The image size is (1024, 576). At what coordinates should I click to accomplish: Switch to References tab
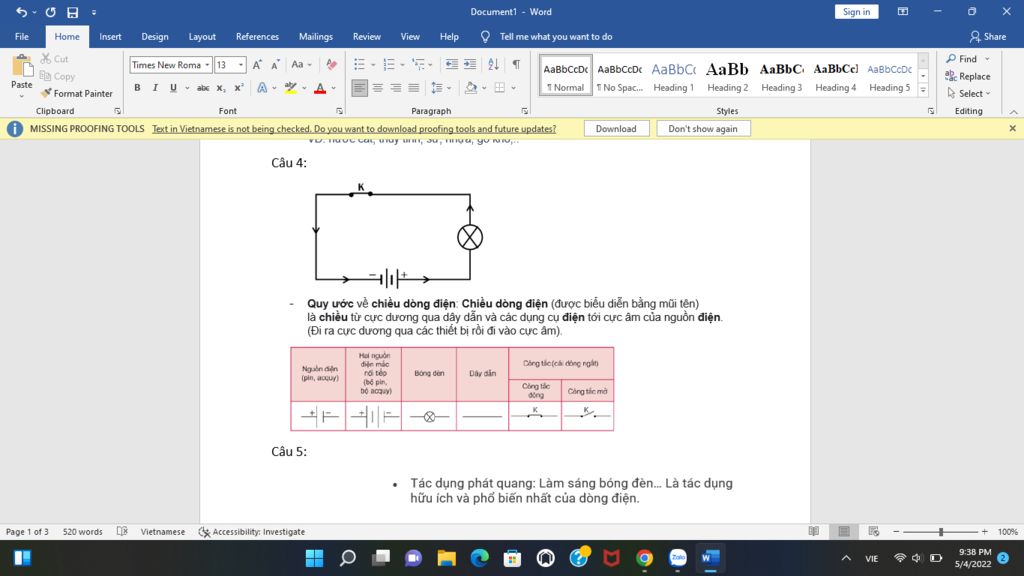point(257,37)
